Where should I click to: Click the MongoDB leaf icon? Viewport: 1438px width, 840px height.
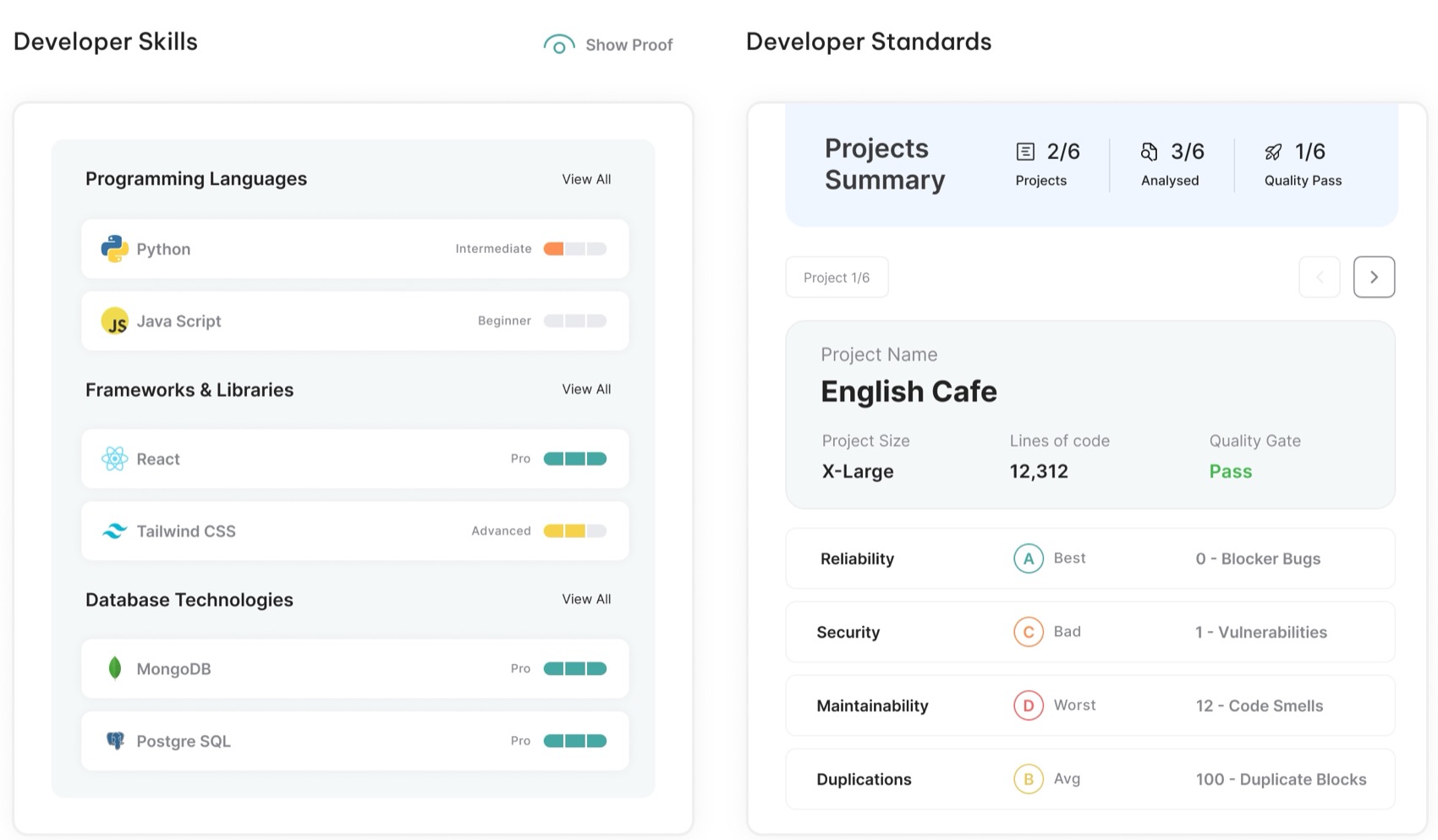coord(114,668)
